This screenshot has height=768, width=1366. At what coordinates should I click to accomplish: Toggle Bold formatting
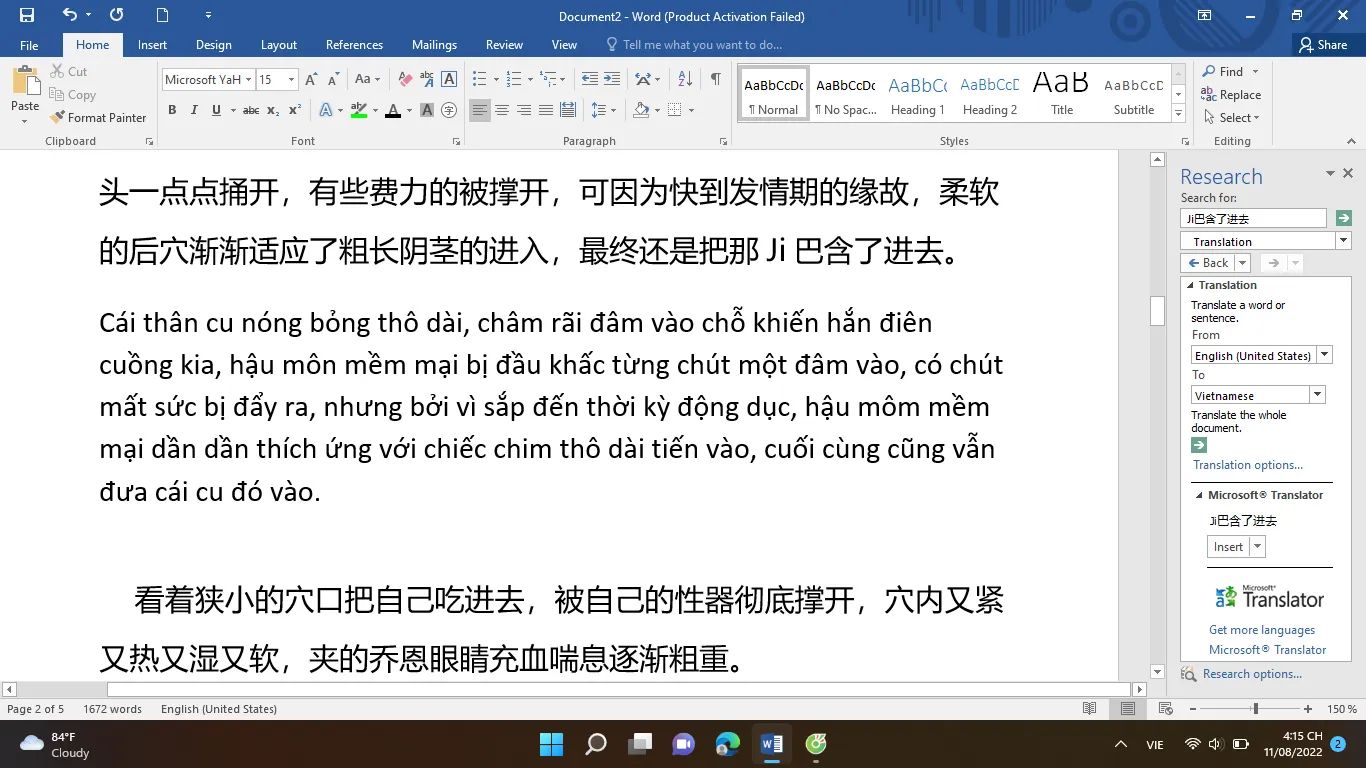[x=172, y=110]
